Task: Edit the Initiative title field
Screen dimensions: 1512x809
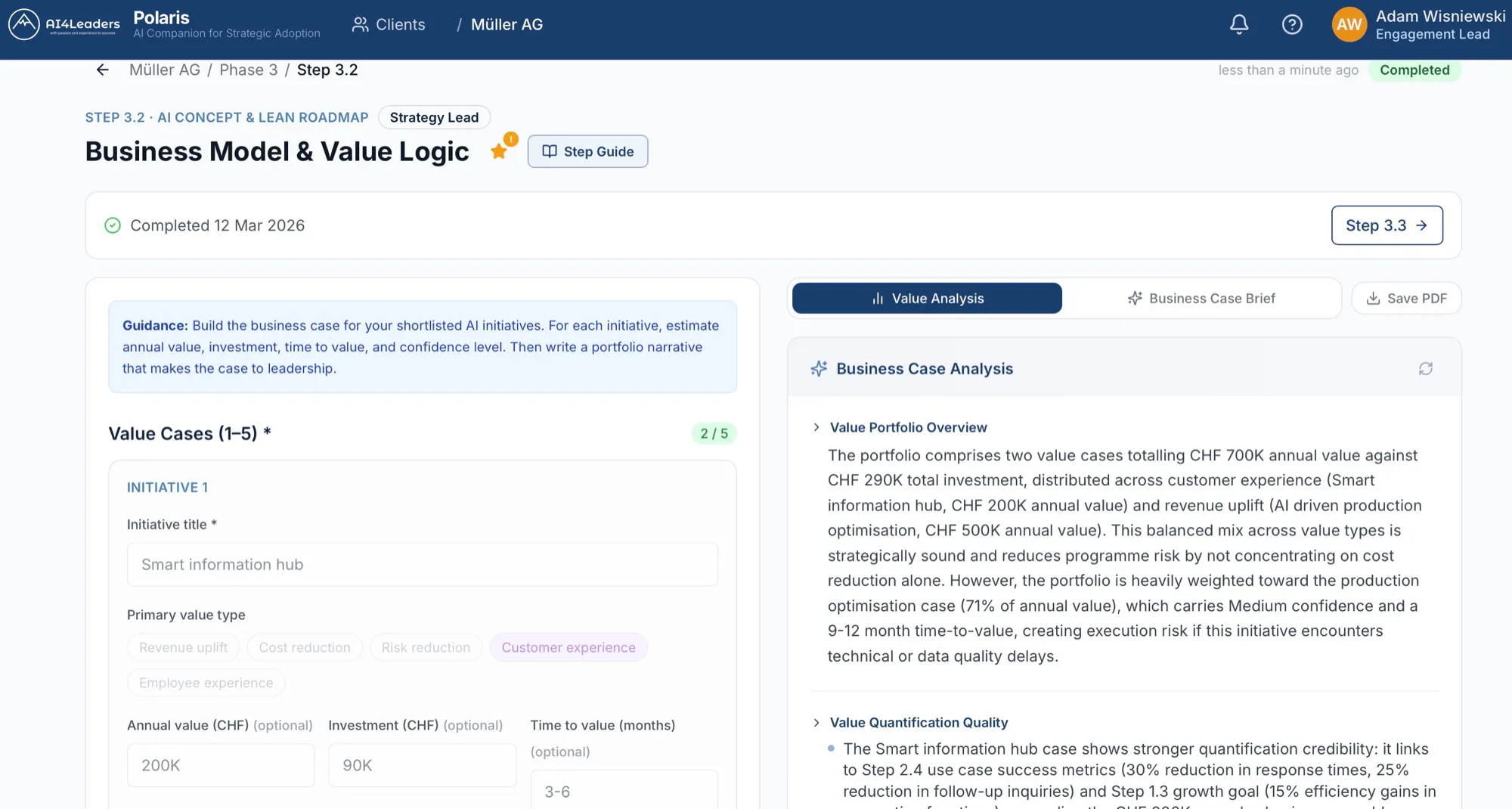Action: point(422,564)
